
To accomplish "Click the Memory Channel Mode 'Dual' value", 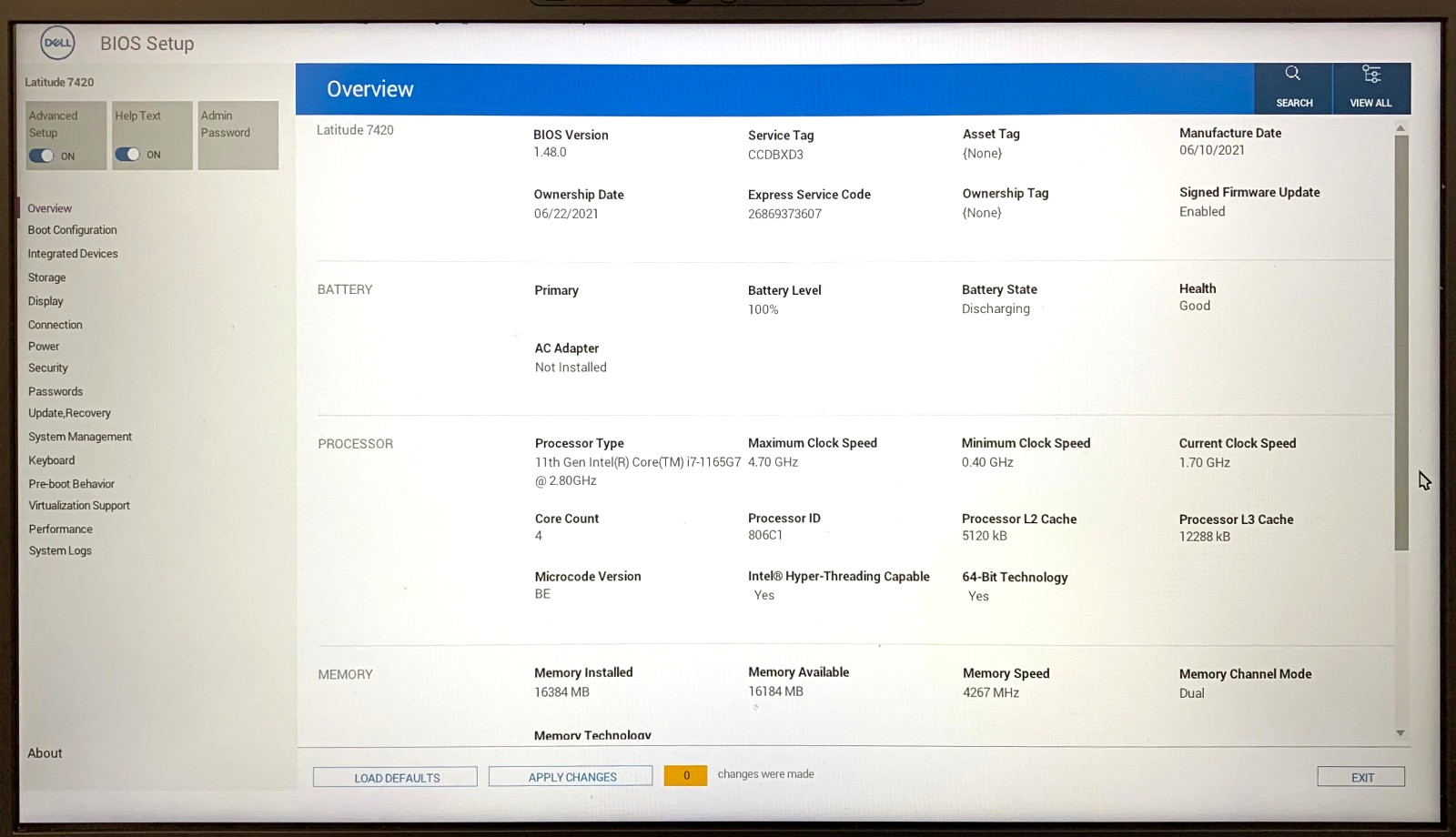I will coord(1192,693).
